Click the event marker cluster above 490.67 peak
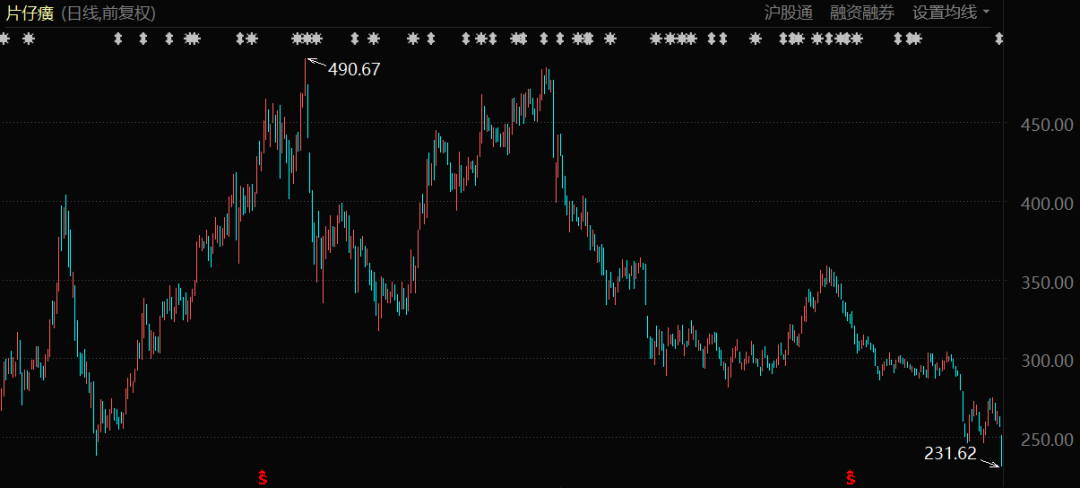The width and height of the screenshot is (1080, 488). point(307,39)
